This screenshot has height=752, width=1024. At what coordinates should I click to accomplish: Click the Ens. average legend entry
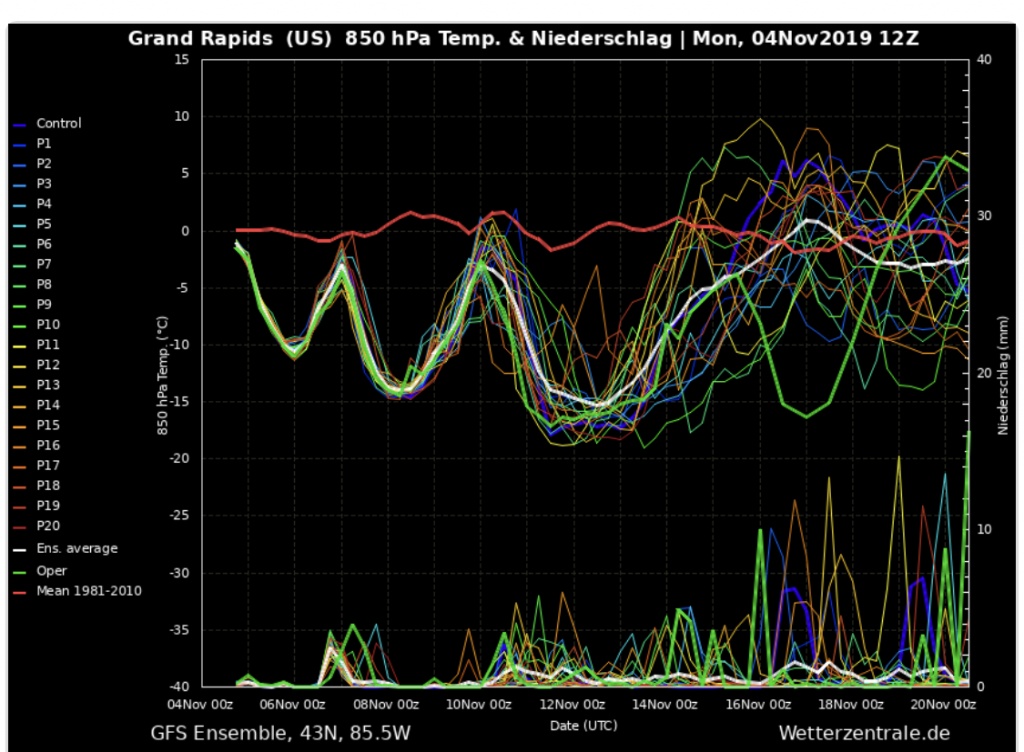(x=76, y=549)
